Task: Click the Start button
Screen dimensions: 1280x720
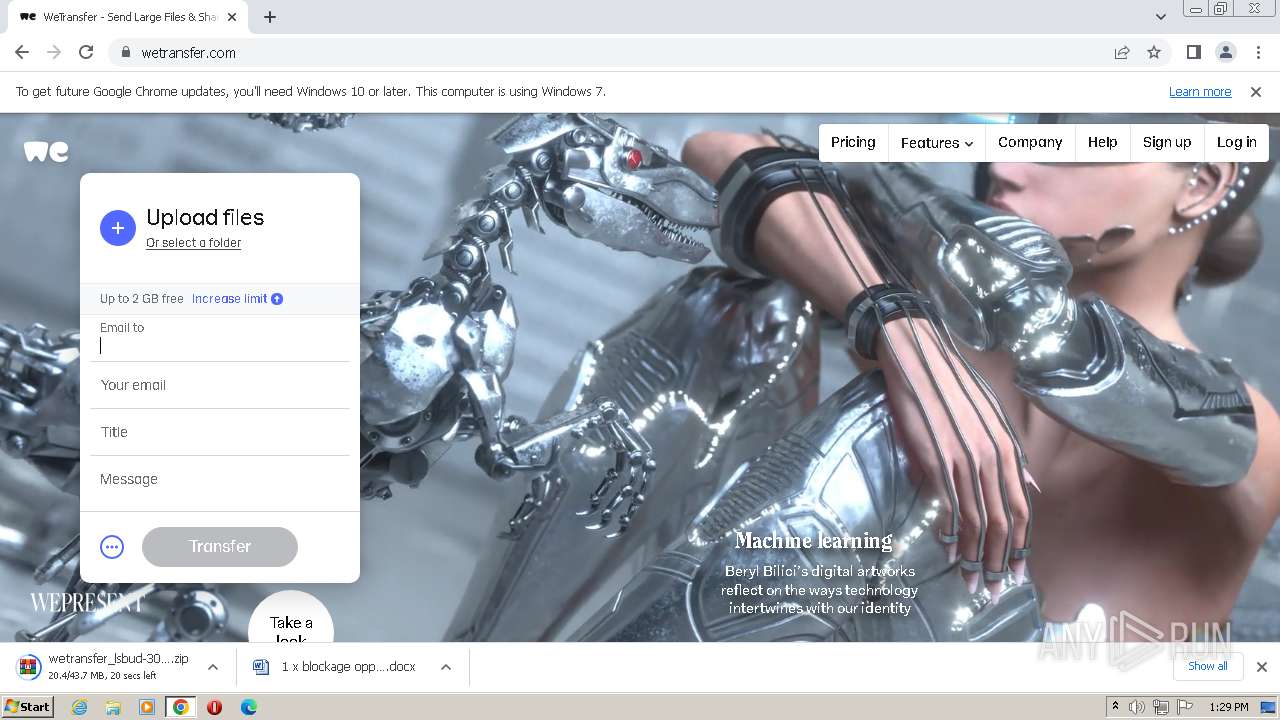Action: tap(28, 707)
